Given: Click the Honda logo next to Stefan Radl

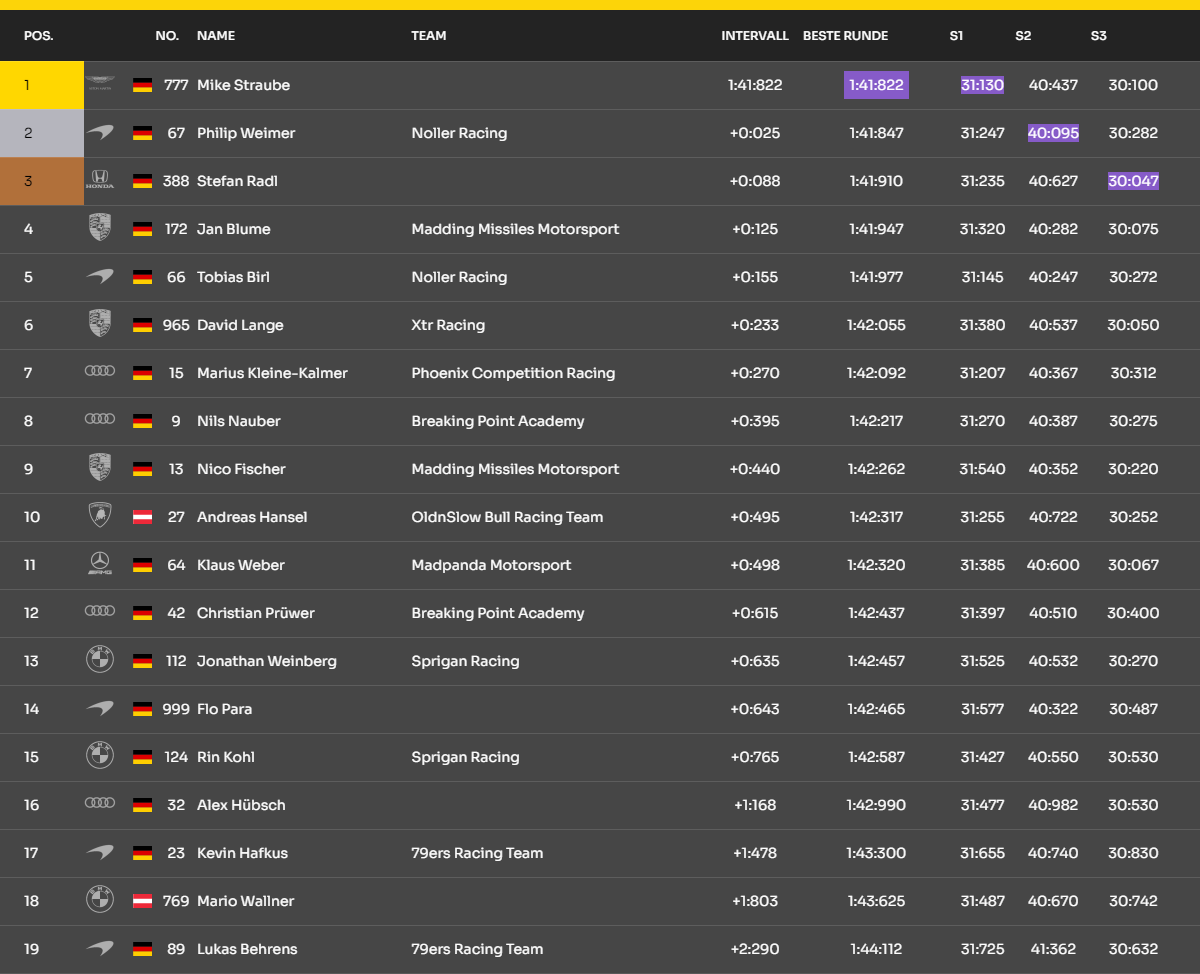Looking at the screenshot, I should point(99,181).
